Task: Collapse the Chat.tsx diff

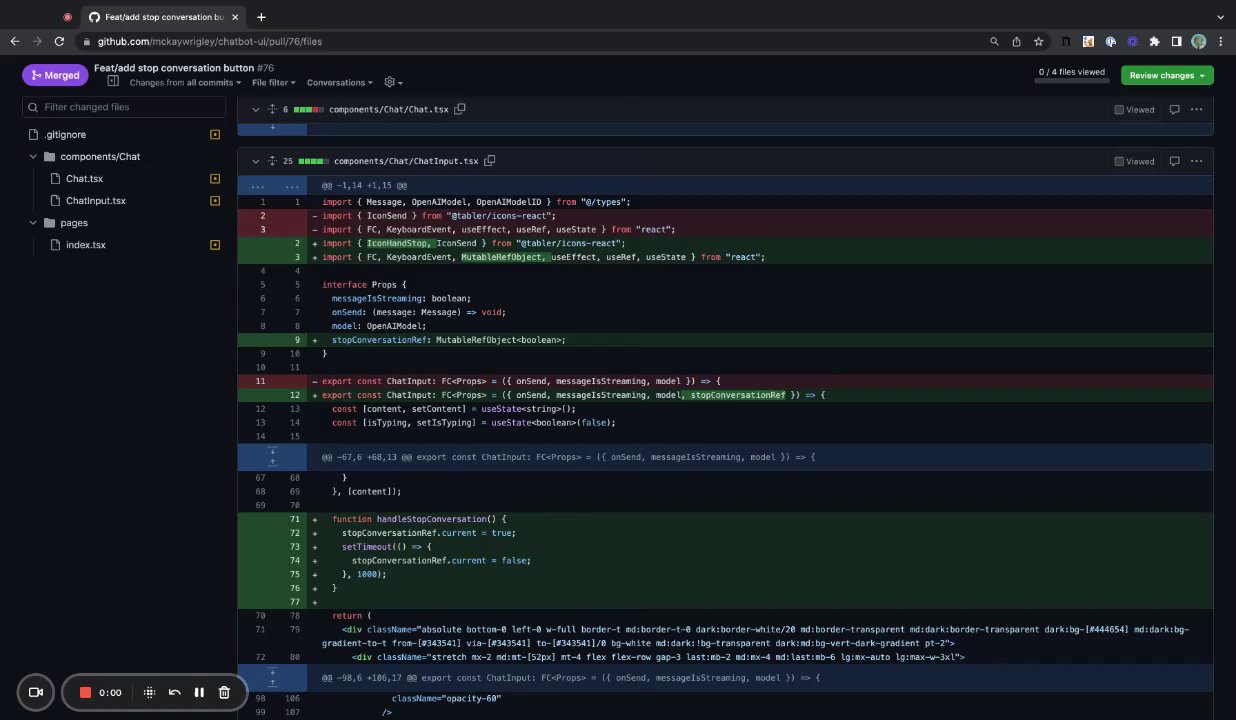Action: pyautogui.click(x=256, y=109)
